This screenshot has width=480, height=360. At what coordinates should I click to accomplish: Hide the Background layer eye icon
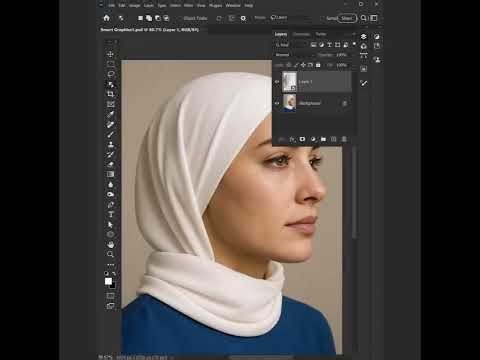point(277,103)
